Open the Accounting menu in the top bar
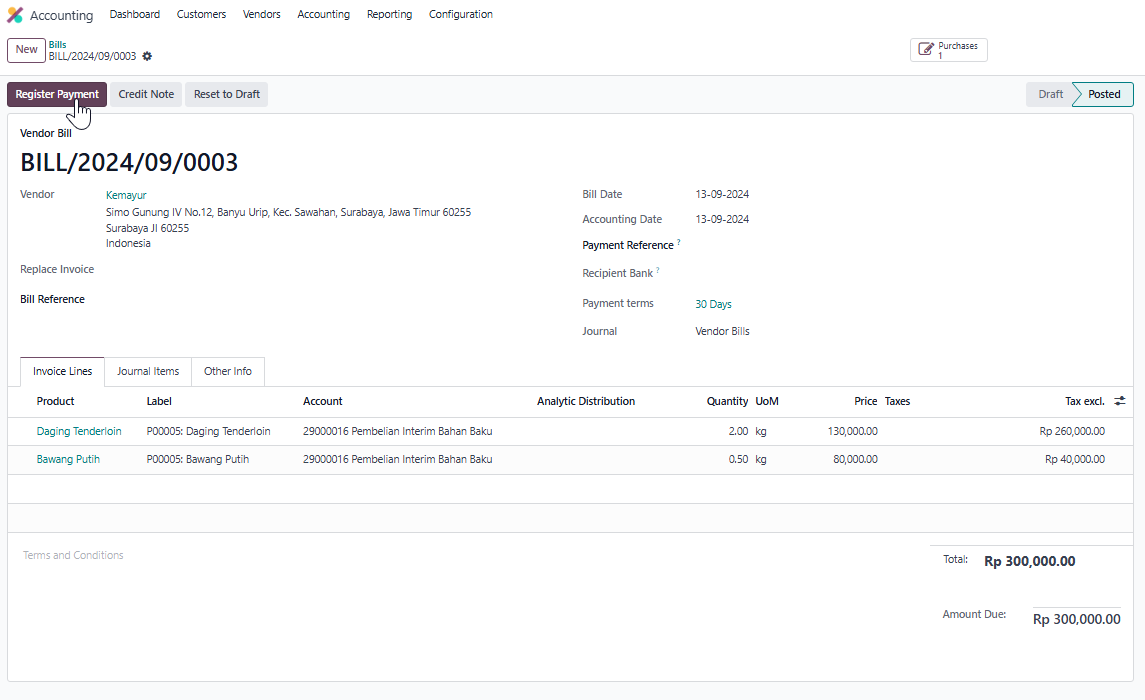 (x=323, y=15)
